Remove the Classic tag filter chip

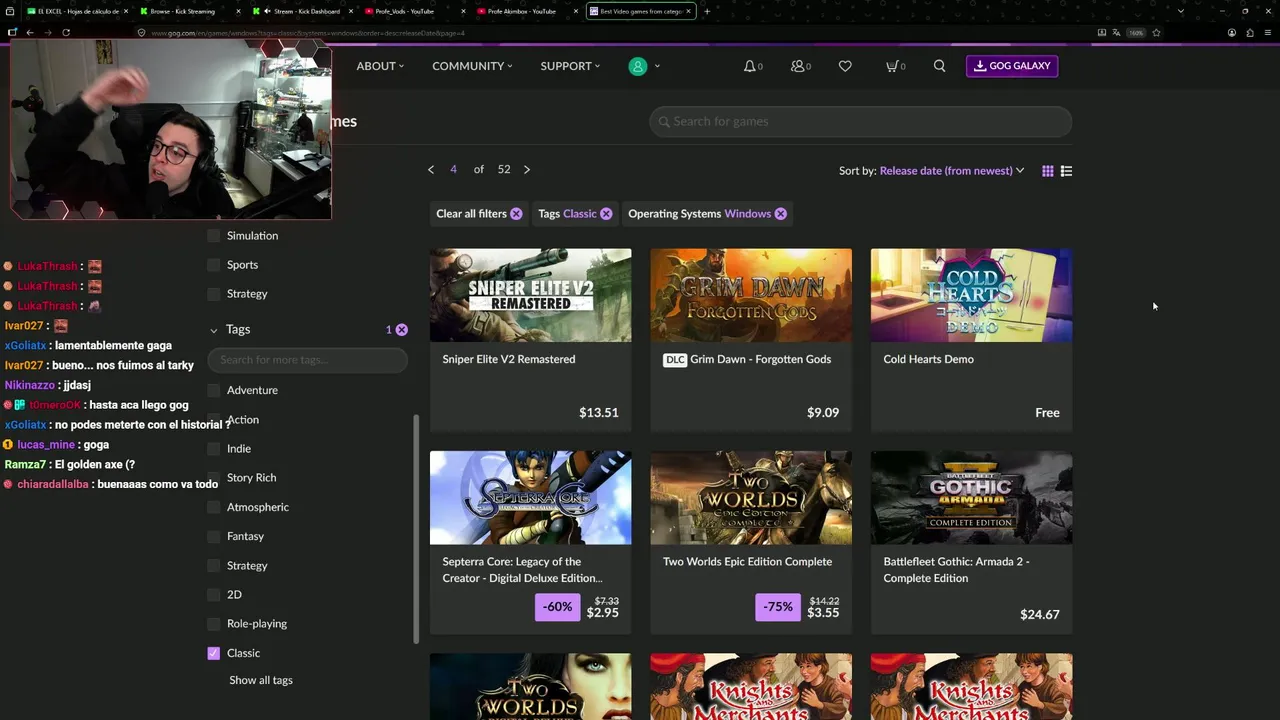(606, 214)
